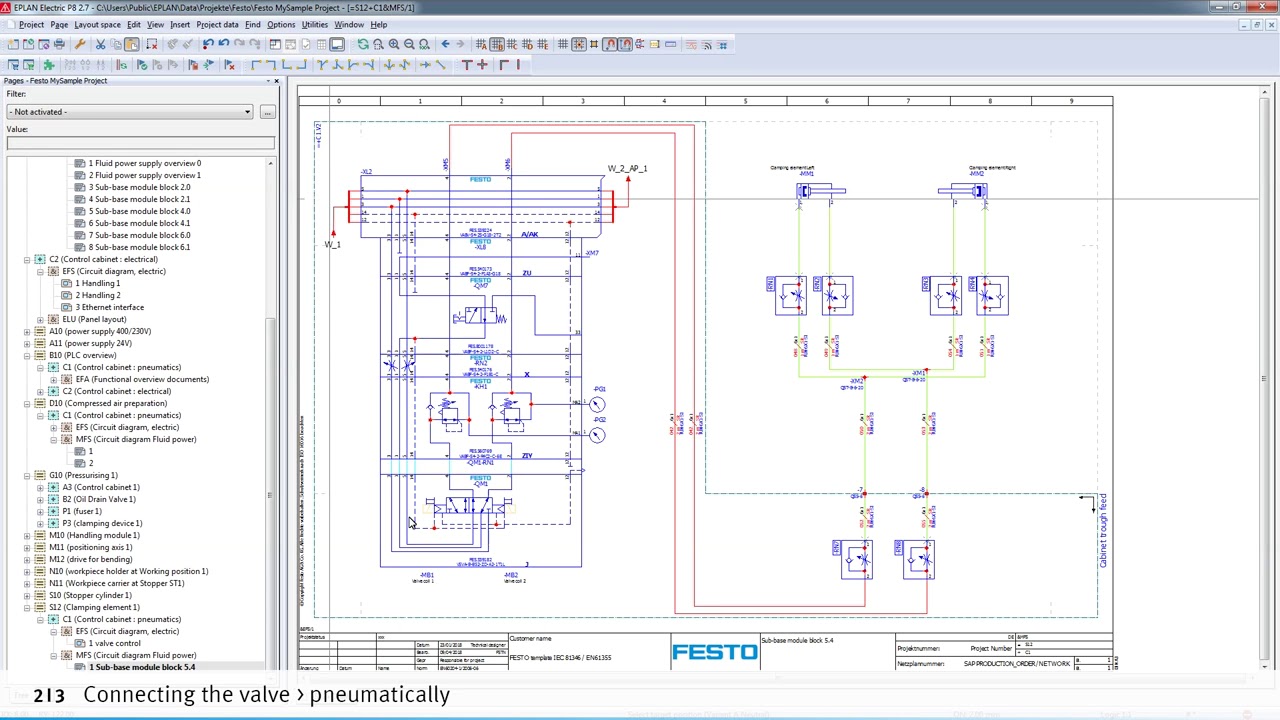Toggle the Grid display button

[x=562, y=44]
